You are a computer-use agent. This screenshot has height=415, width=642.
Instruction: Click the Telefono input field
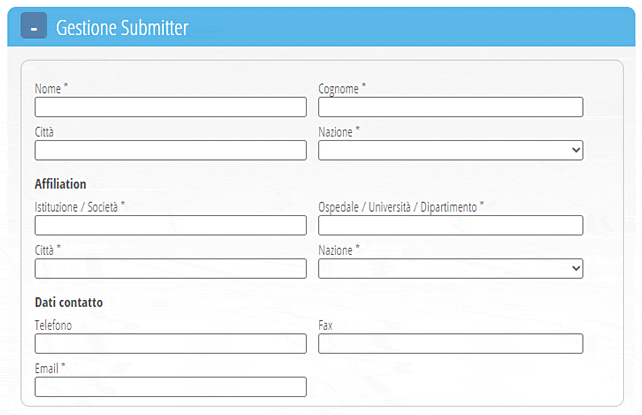(170, 344)
